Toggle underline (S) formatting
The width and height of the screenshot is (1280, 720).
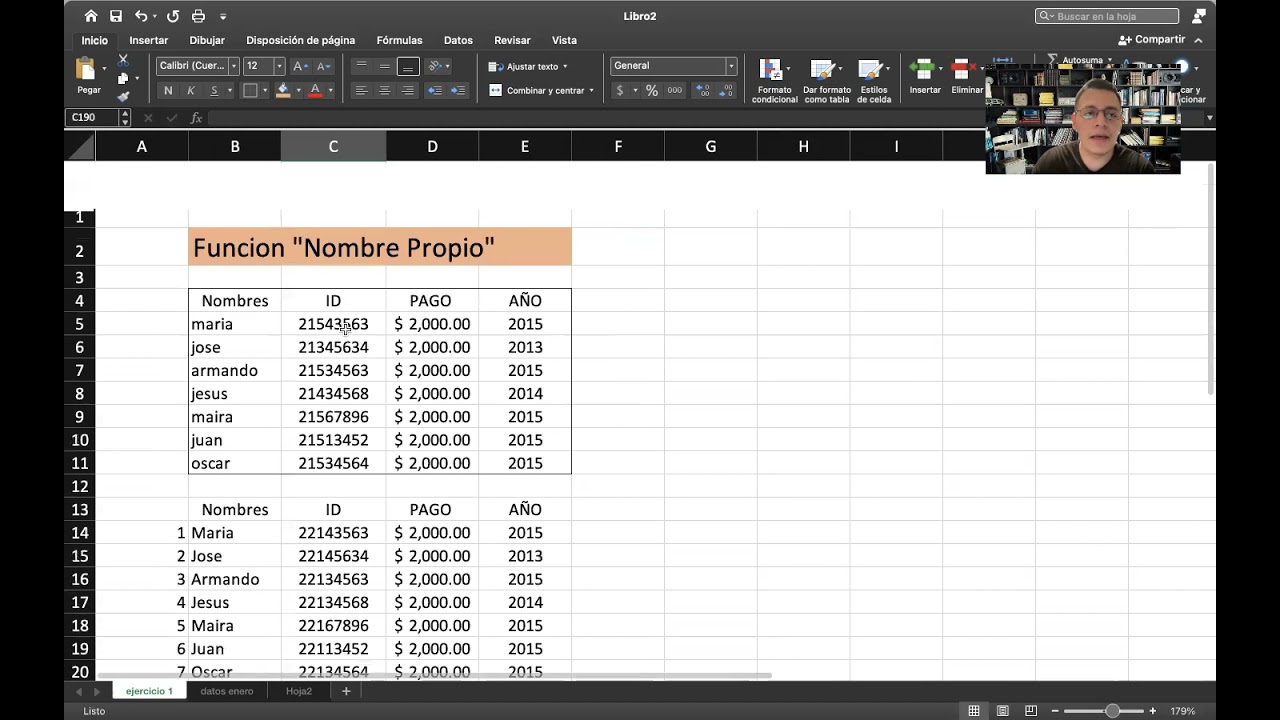(214, 90)
